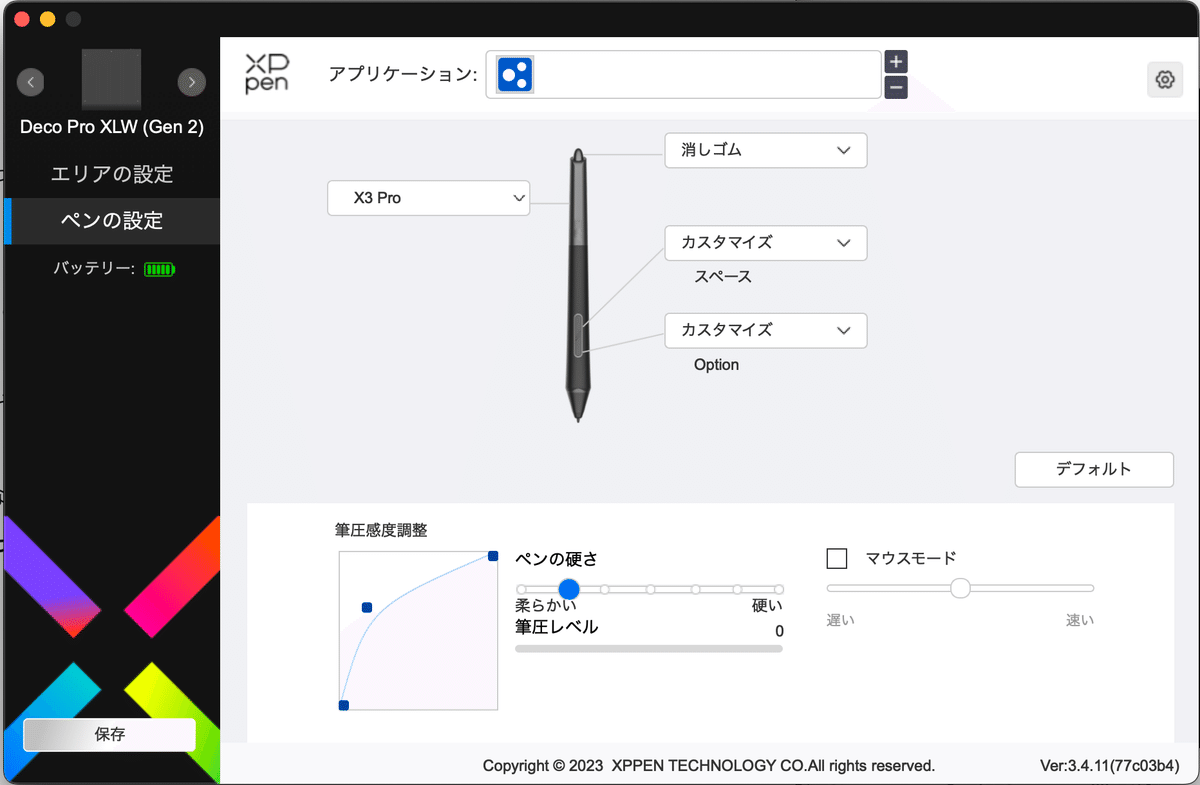Expand the X3 Pro pen model dropdown

click(429, 198)
